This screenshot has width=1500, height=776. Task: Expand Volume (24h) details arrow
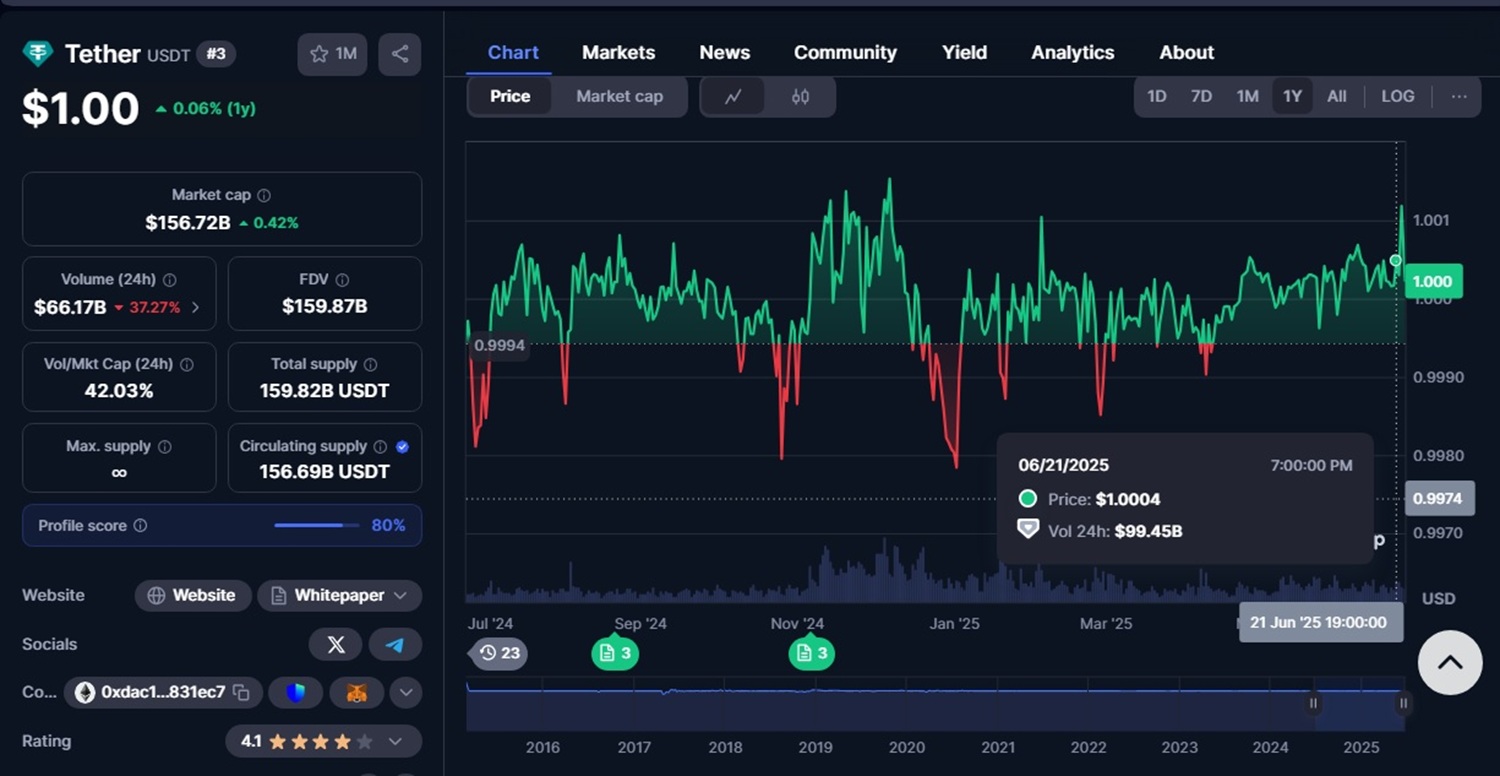click(x=195, y=308)
